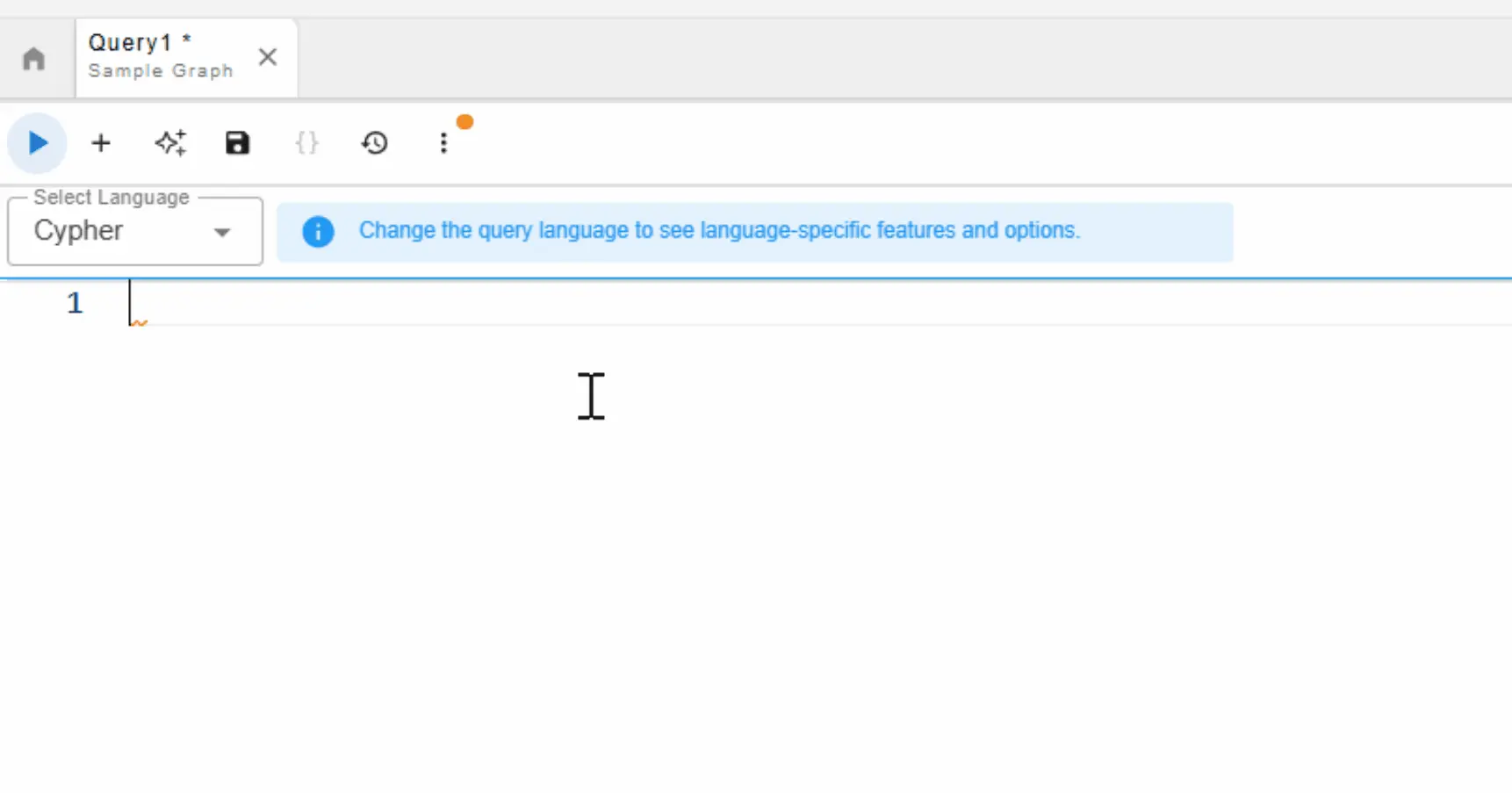Select line number 1 in the gutter

75,303
